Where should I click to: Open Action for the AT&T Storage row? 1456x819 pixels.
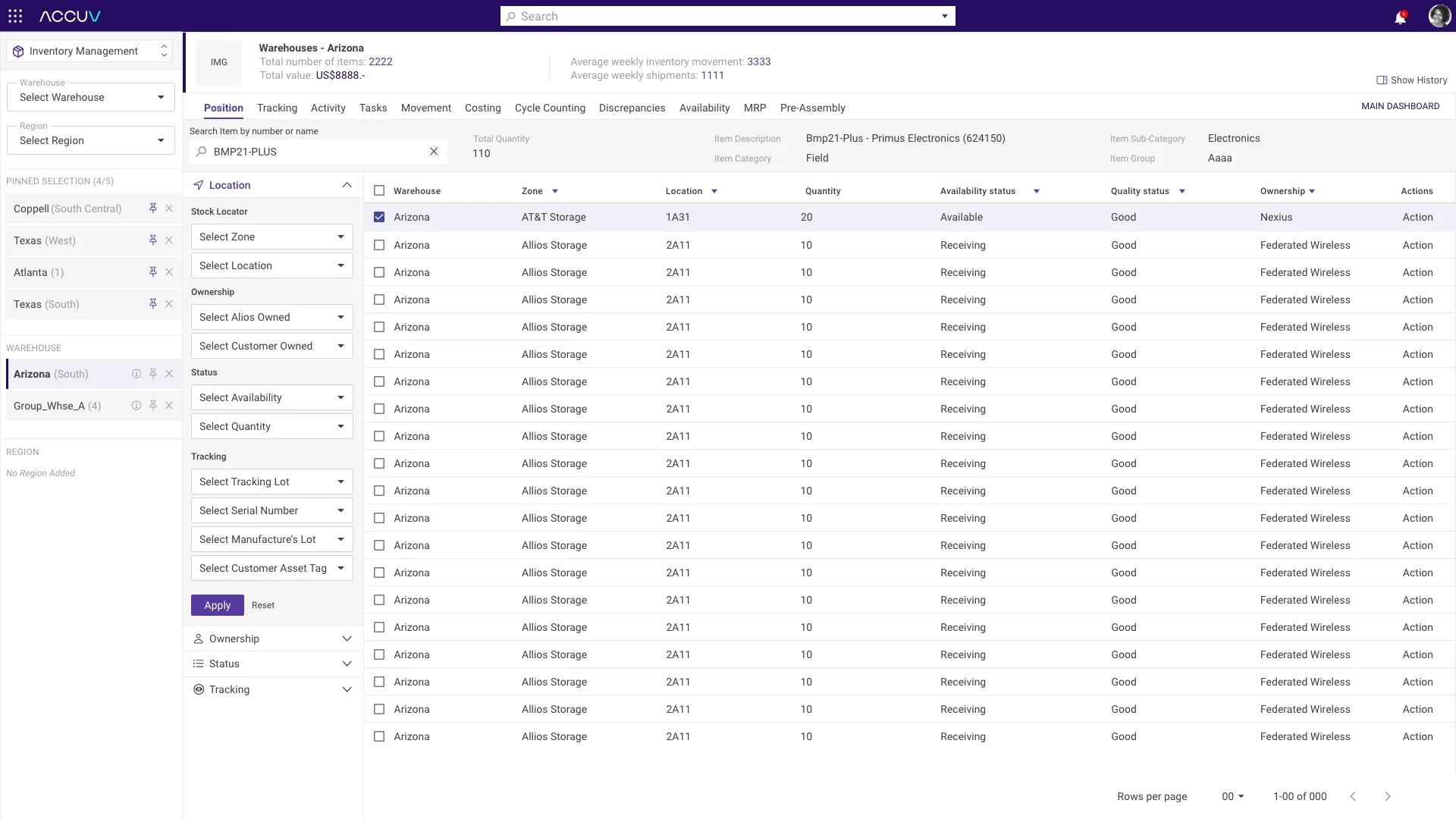[x=1417, y=217]
